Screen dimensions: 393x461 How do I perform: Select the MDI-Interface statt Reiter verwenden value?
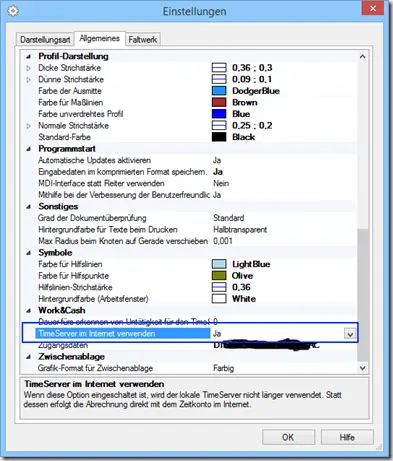(221, 183)
